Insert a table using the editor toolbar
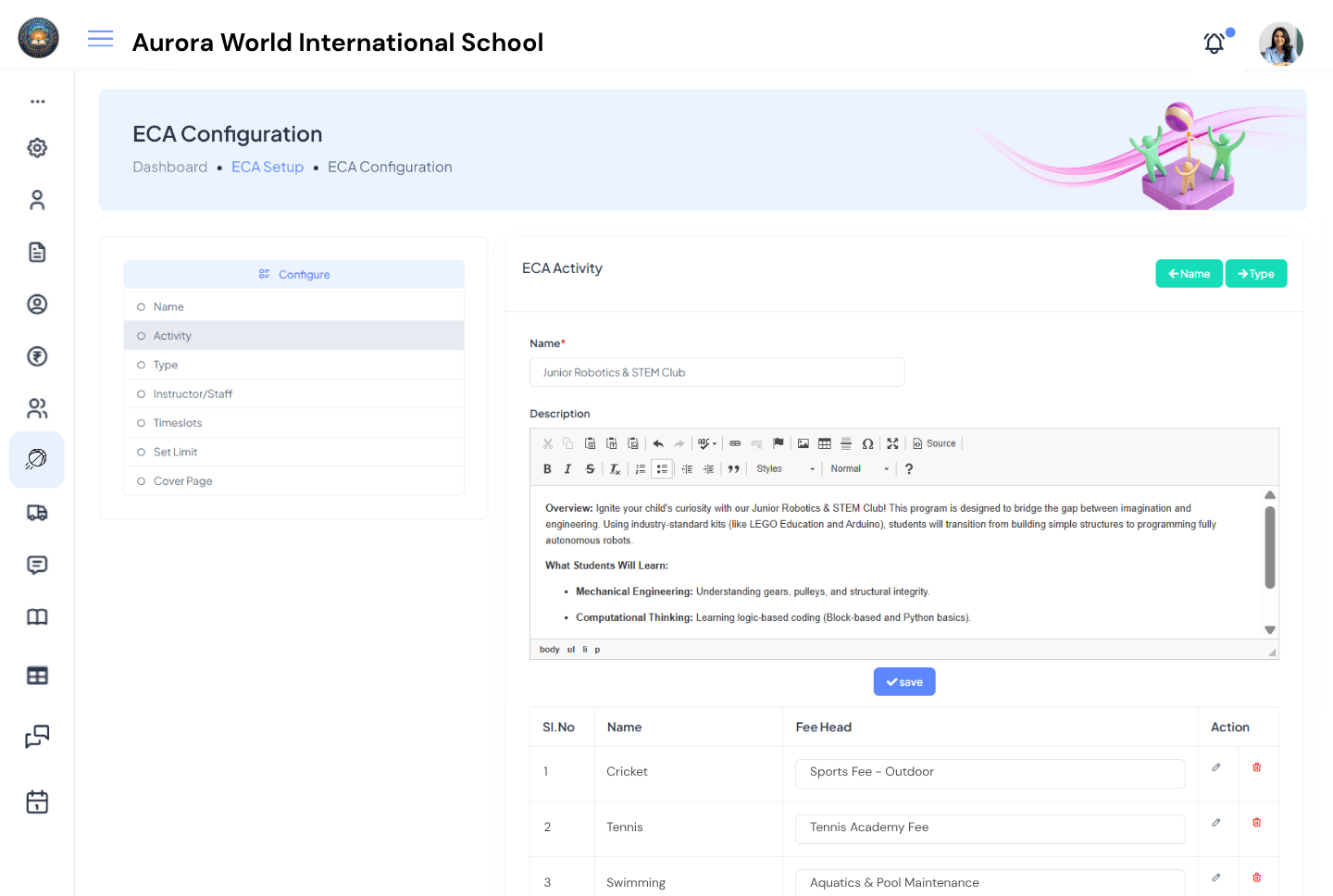Viewport: 1333px width, 896px height. pyautogui.click(x=825, y=443)
